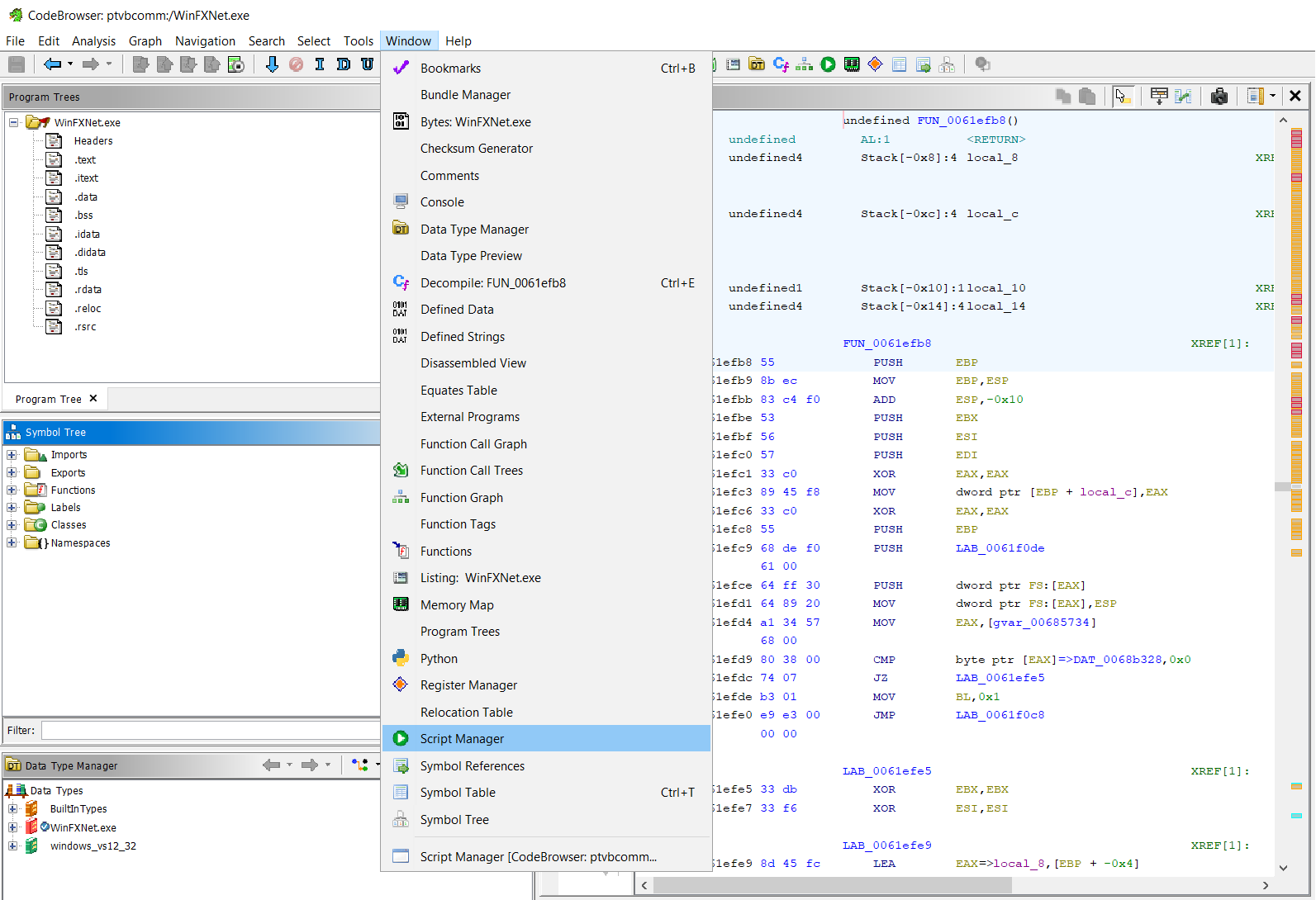Screen dimensions: 1316x900
Task: Select Function Call Trees menu entry
Action: pyautogui.click(x=546, y=471)
